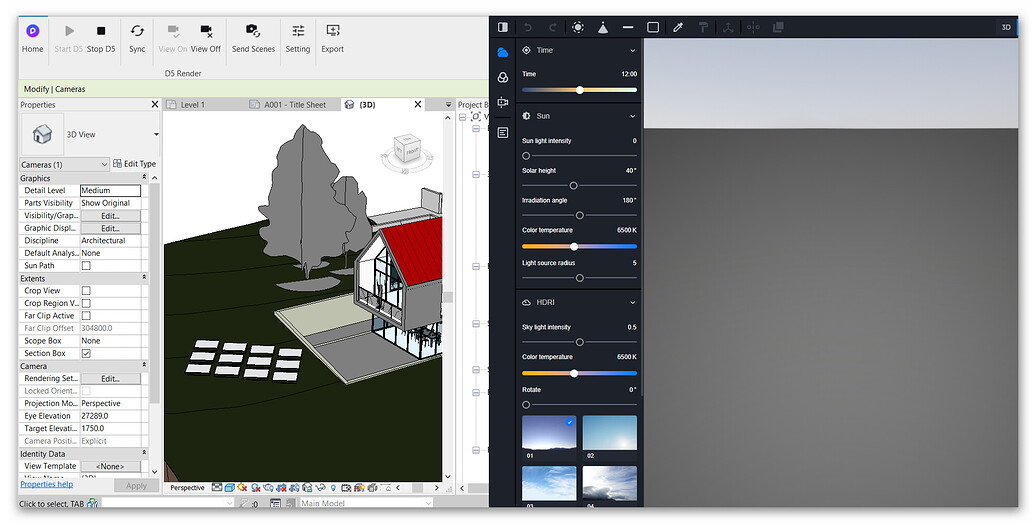Collapse the D5 Time section chevron

click(632, 50)
